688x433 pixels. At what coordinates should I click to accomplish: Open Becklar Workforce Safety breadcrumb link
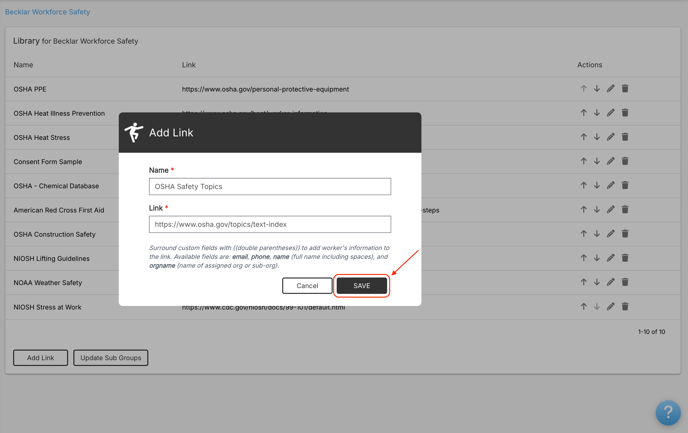pos(47,12)
